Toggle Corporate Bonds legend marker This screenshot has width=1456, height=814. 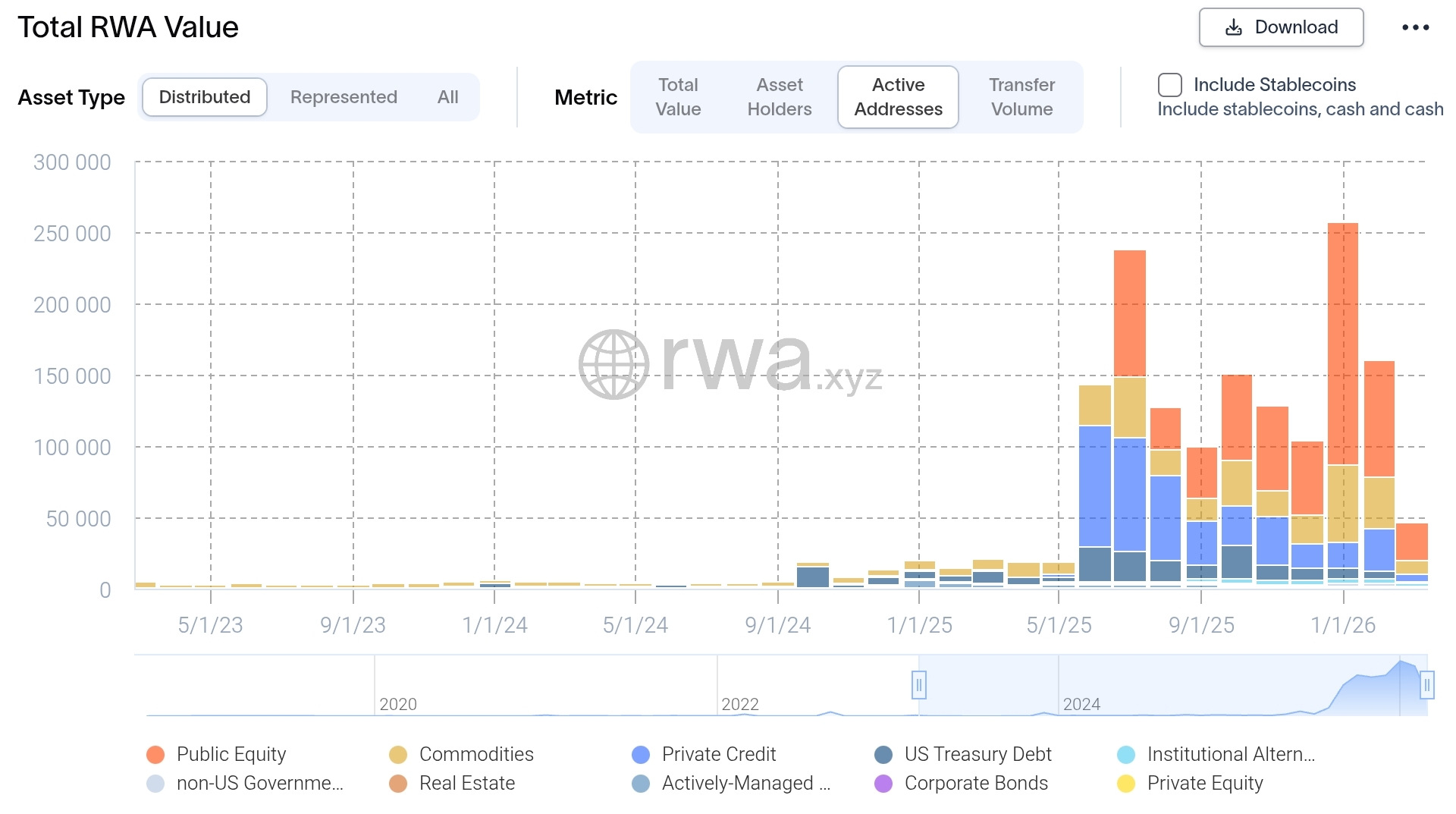[883, 783]
